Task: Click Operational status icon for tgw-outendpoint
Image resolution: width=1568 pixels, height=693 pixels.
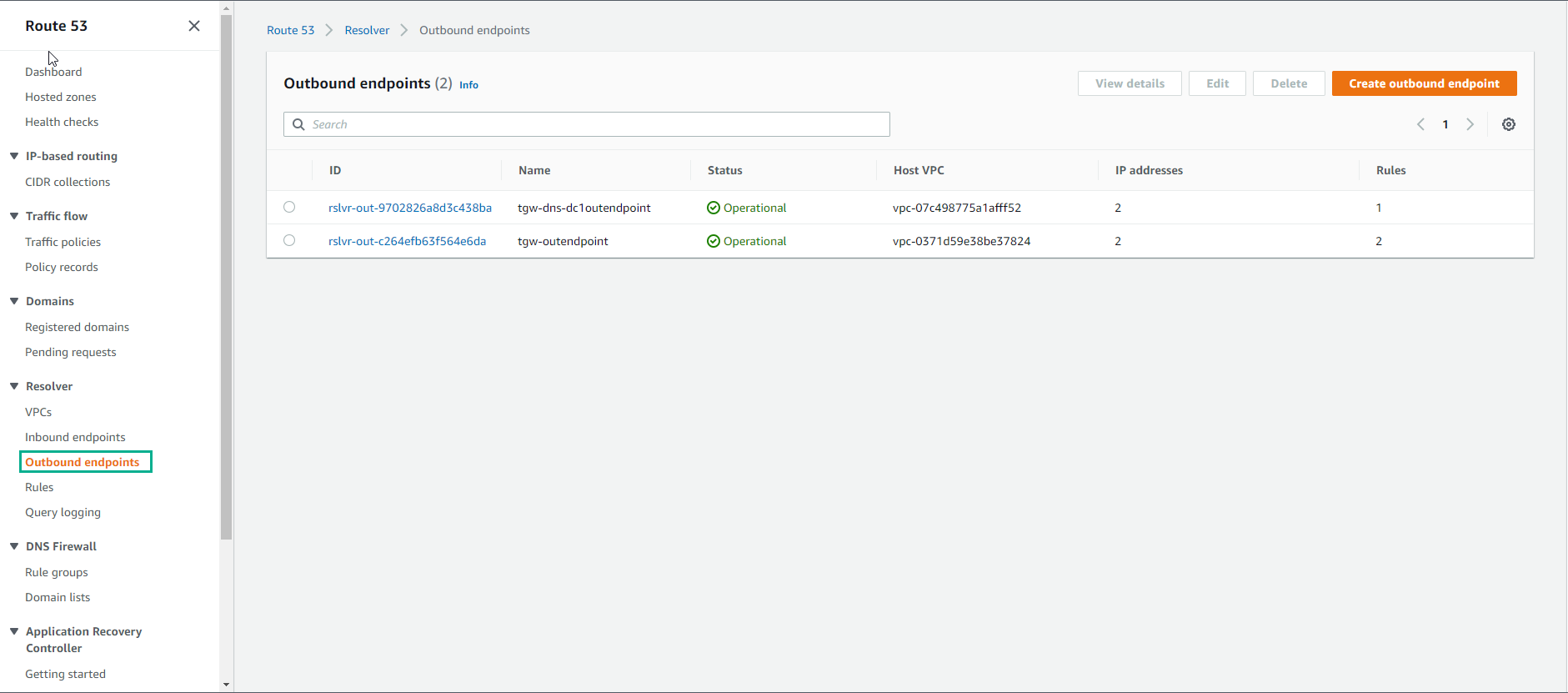Action: point(714,241)
